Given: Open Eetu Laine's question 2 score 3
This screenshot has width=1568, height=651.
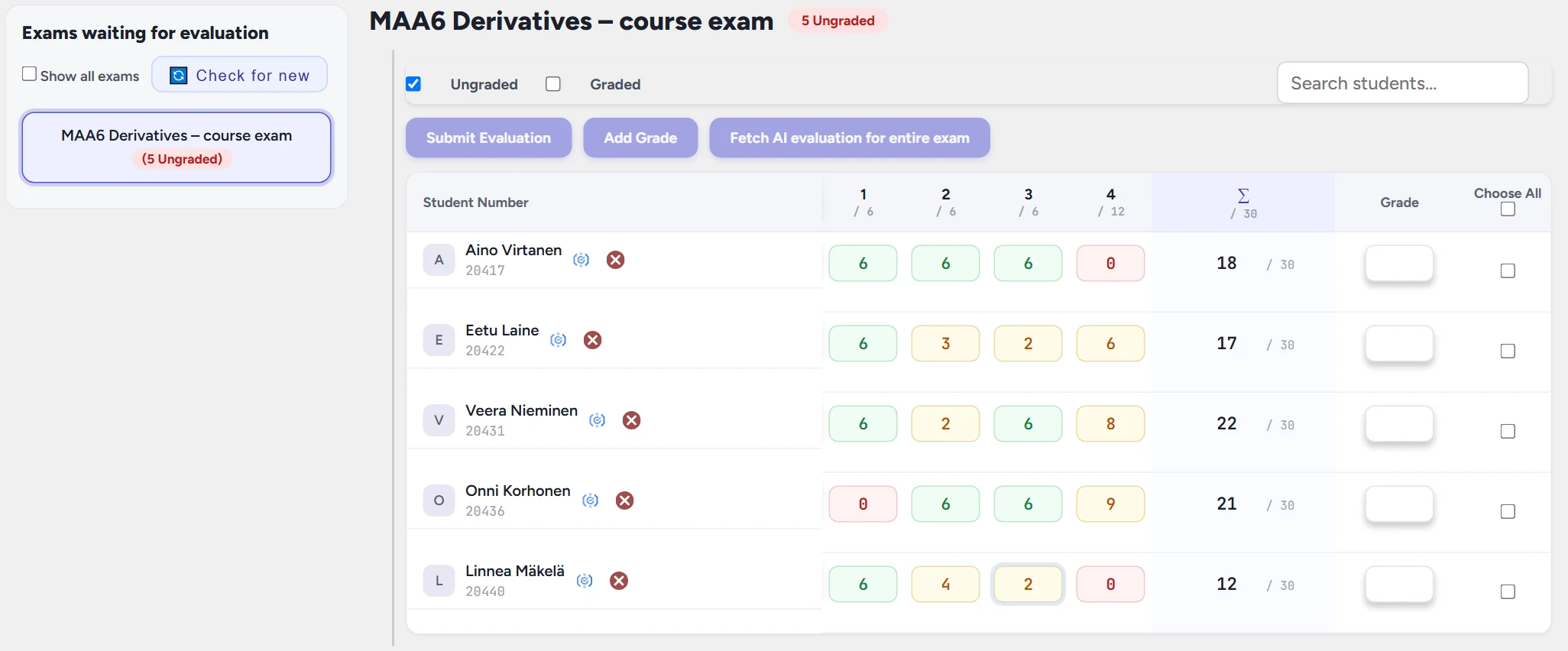Looking at the screenshot, I should 945,344.
